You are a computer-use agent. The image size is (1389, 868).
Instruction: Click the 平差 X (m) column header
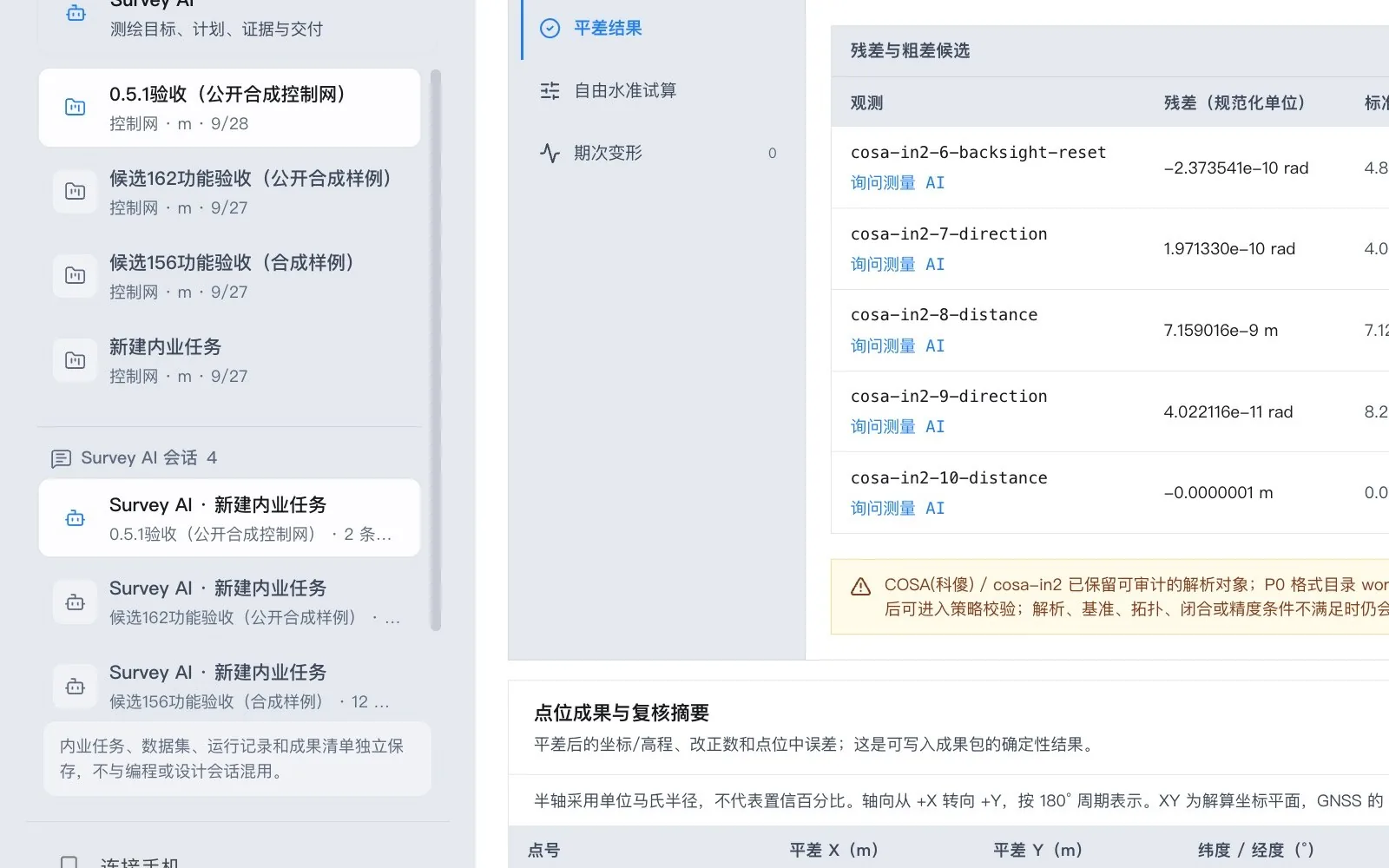(833, 851)
